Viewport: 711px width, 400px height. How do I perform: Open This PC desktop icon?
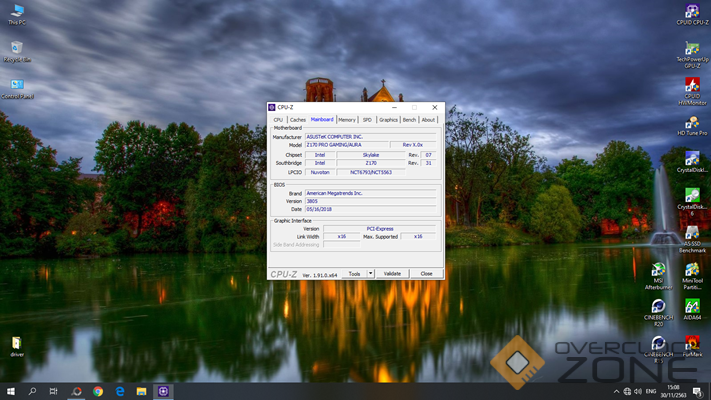coord(17,14)
